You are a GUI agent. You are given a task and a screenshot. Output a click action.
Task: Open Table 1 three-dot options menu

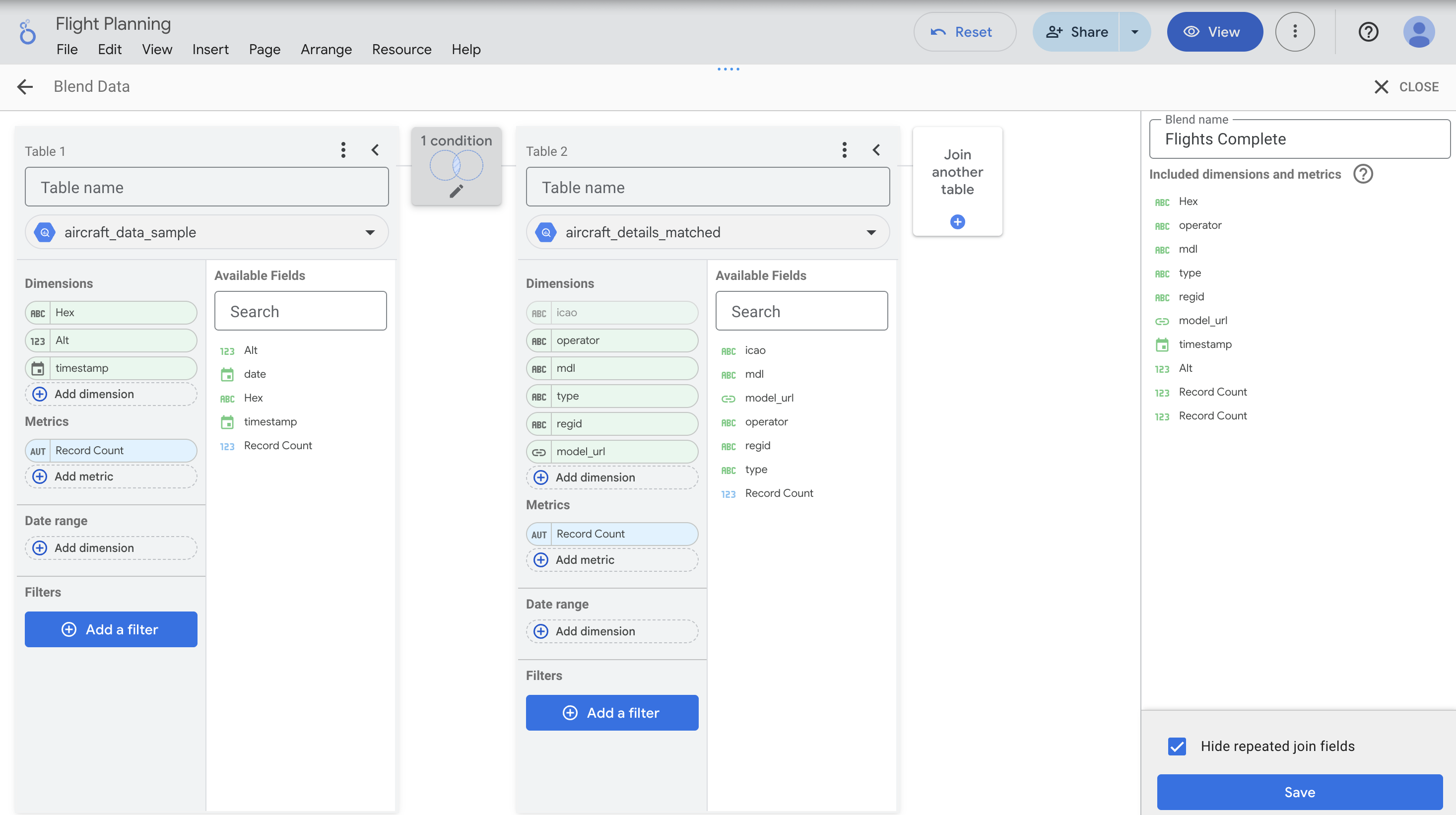click(x=343, y=150)
